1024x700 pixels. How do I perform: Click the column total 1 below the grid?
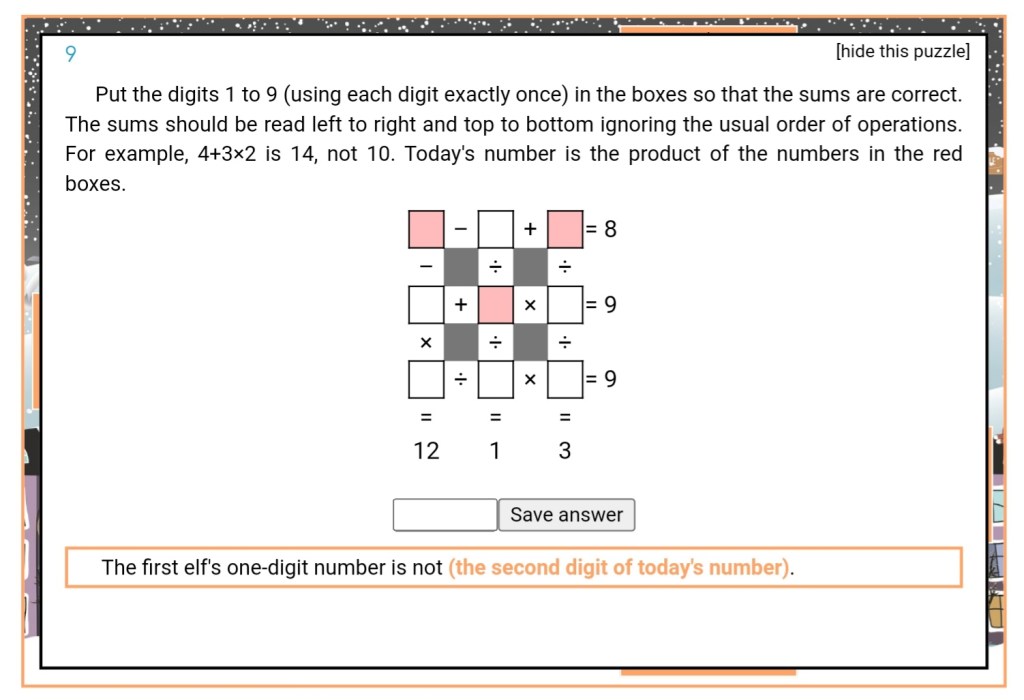pyautogui.click(x=496, y=451)
